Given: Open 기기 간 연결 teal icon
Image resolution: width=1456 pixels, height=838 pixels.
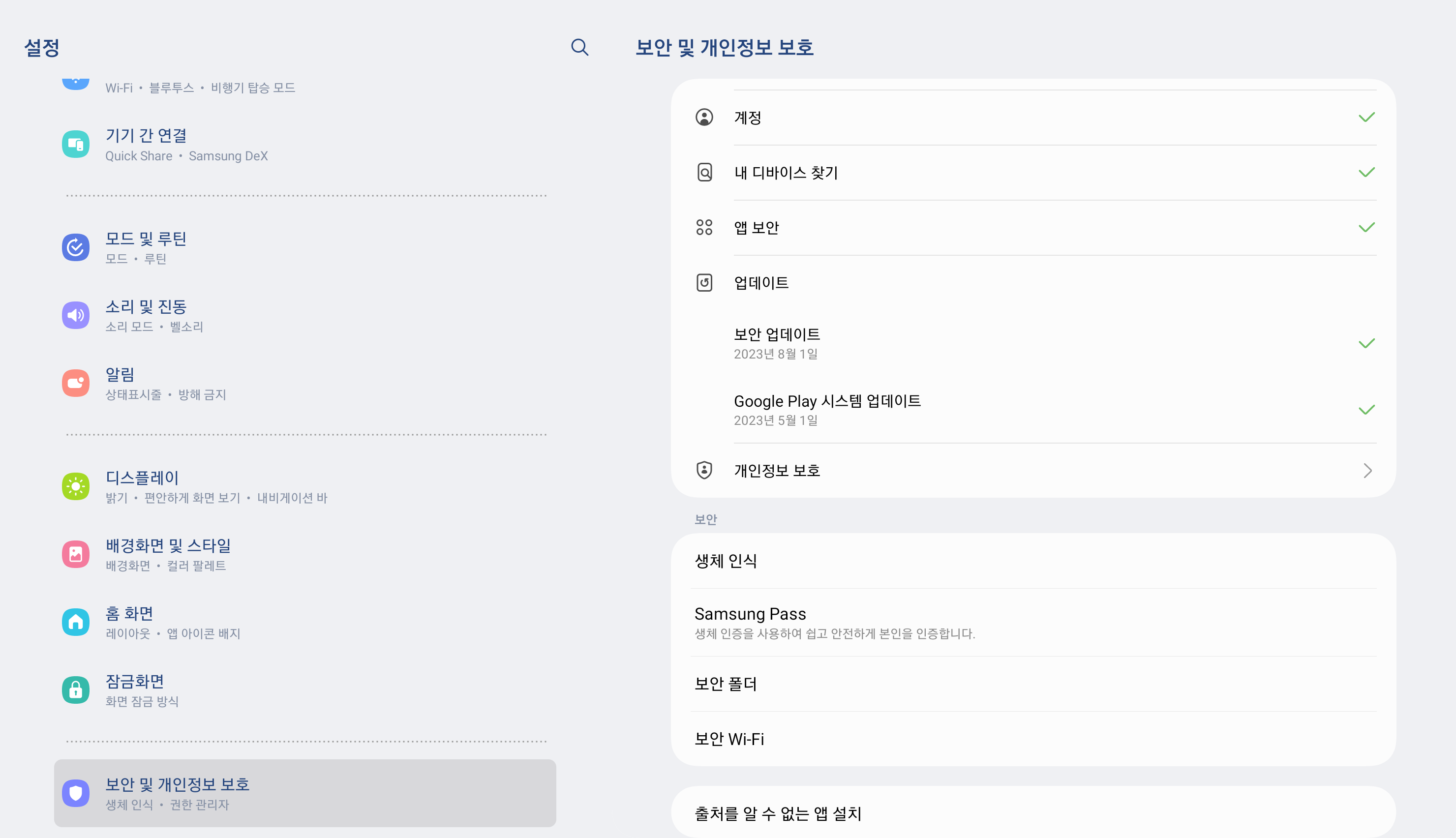Looking at the screenshot, I should pos(75,144).
